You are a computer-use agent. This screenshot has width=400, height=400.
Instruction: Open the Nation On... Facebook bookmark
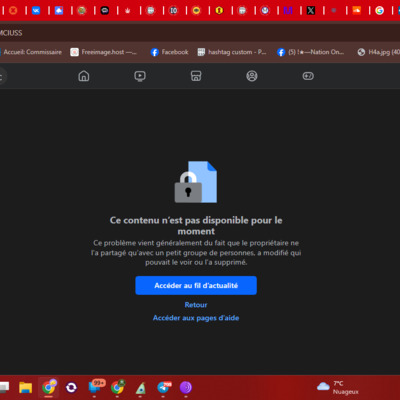tap(311, 52)
